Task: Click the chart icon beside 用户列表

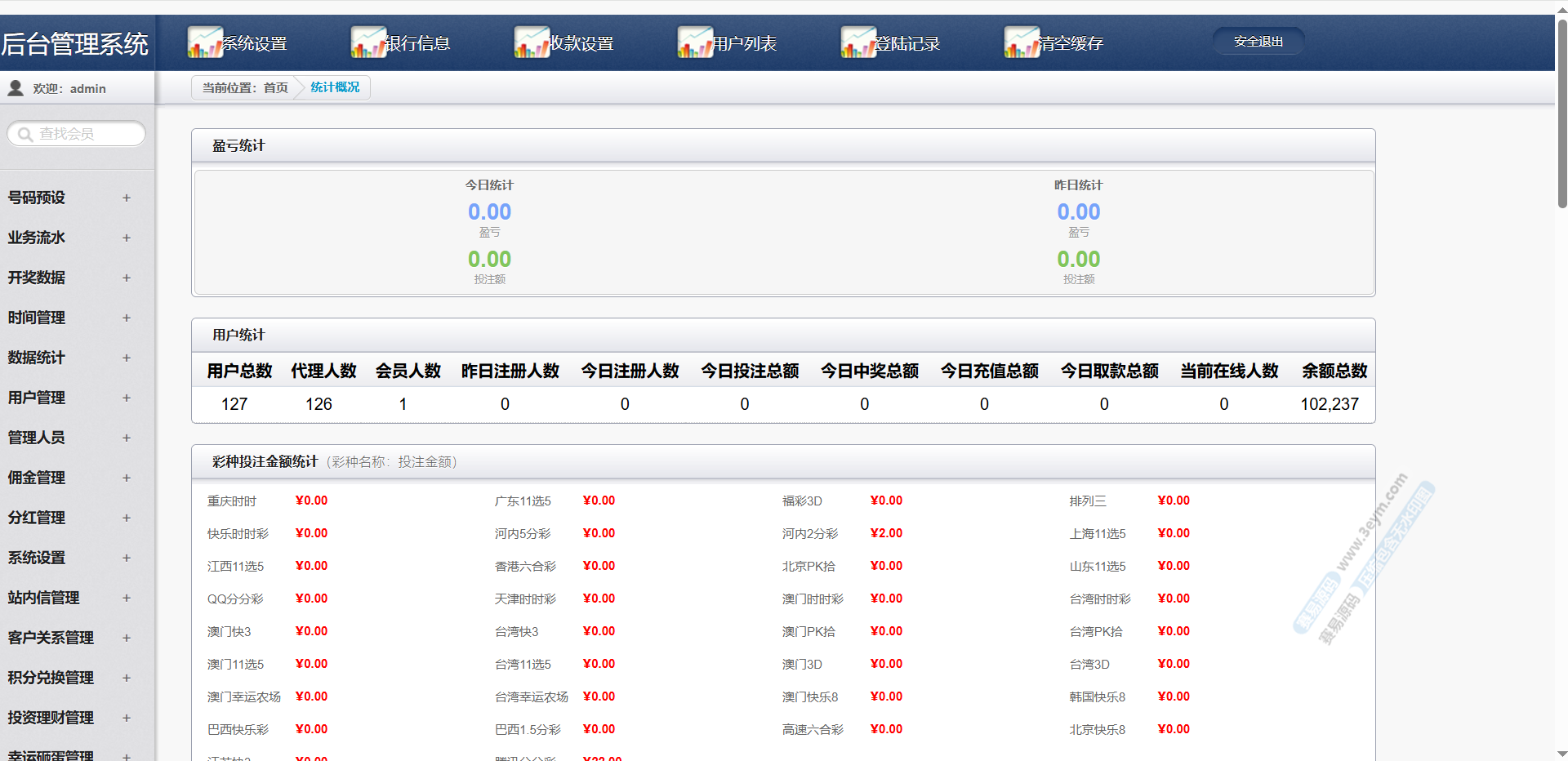Action: pyautogui.click(x=695, y=42)
